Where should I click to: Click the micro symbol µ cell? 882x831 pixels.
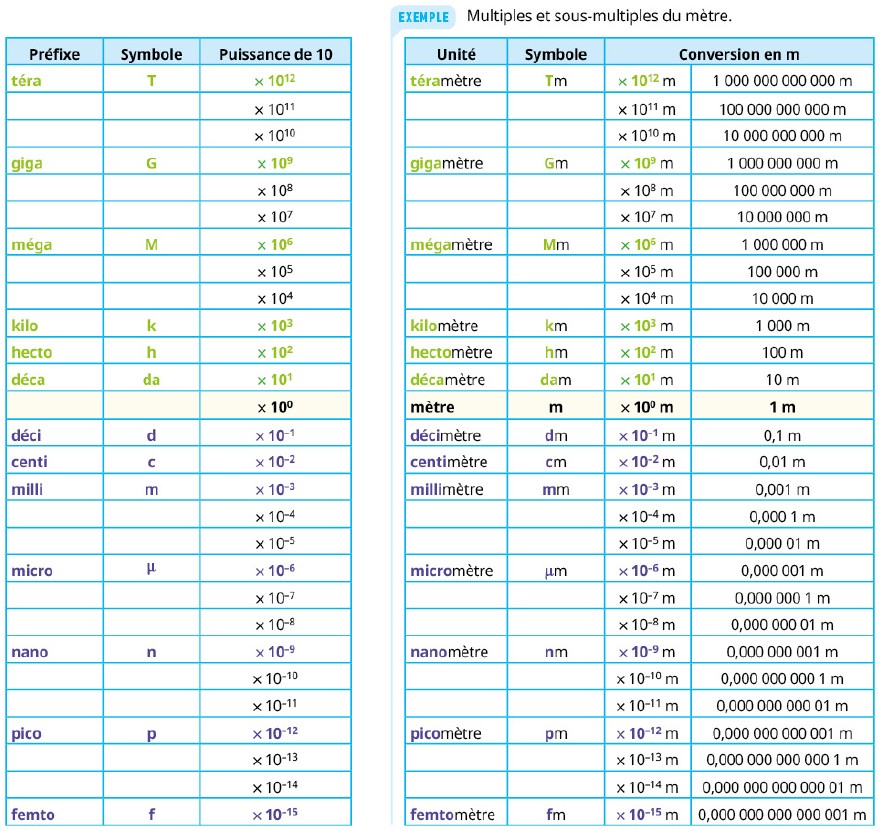151,569
